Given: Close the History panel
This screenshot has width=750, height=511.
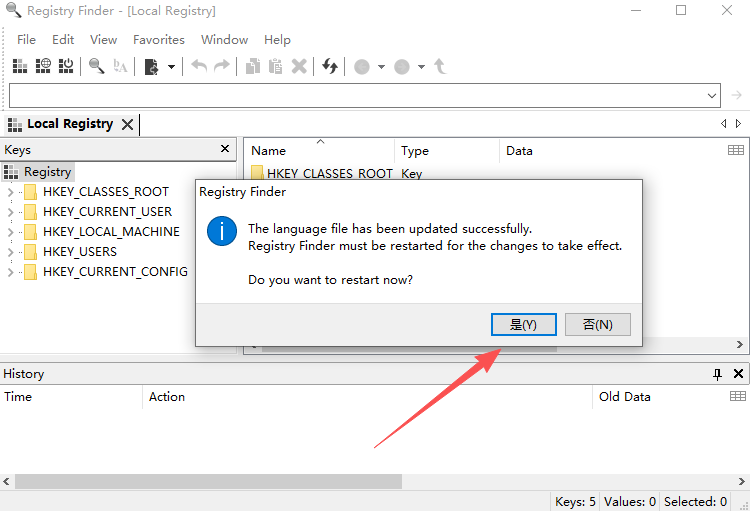Looking at the screenshot, I should point(738,374).
